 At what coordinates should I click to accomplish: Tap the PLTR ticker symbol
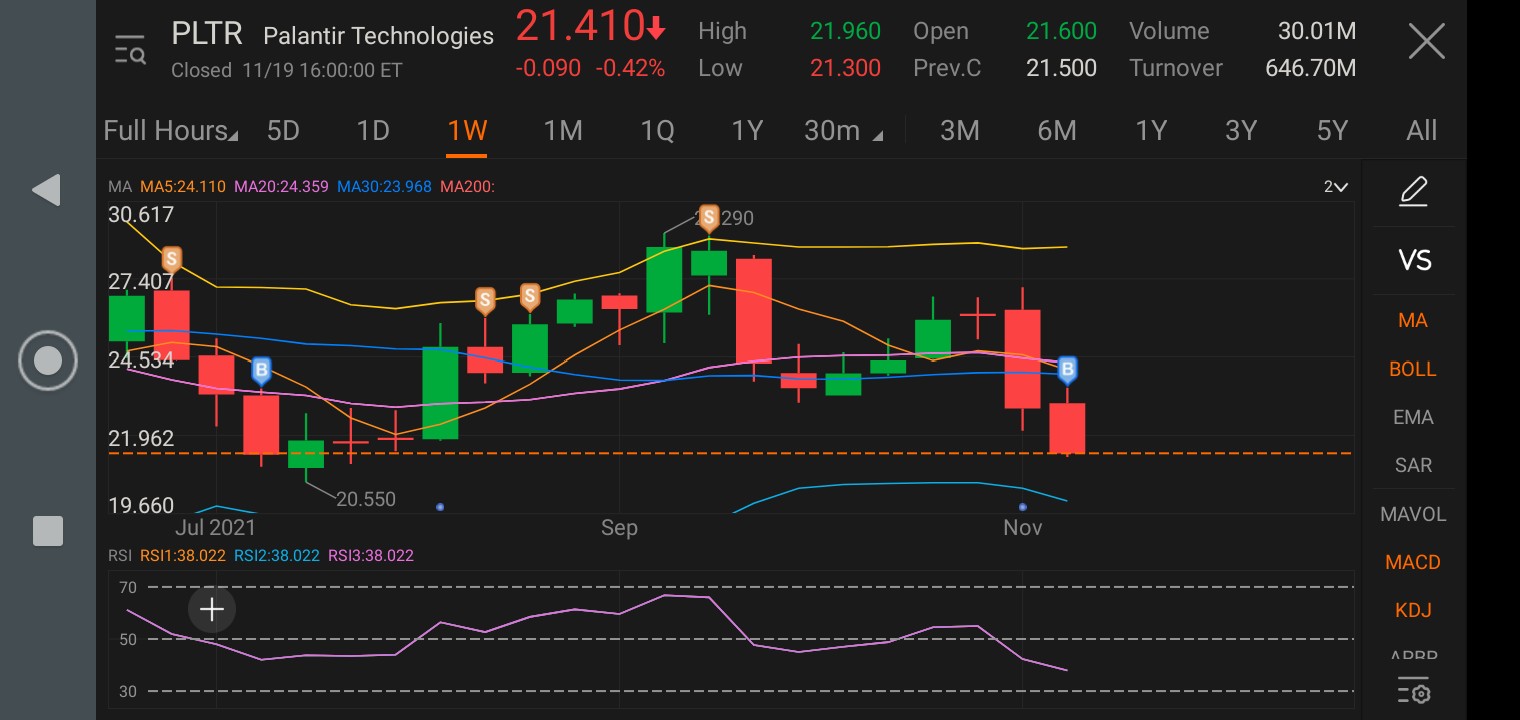point(207,33)
